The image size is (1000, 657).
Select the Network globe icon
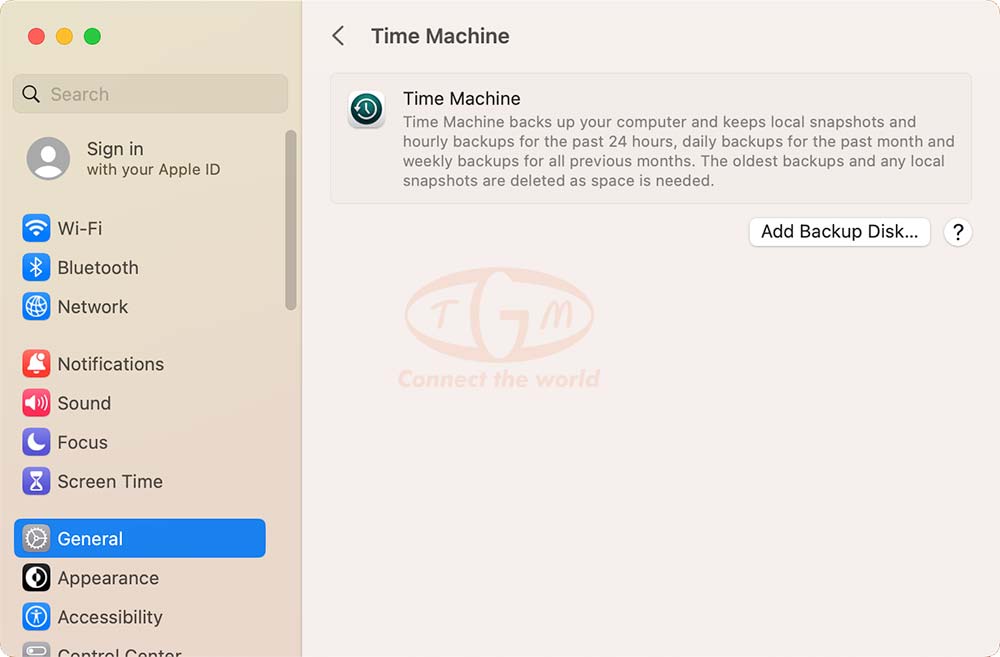[36, 307]
